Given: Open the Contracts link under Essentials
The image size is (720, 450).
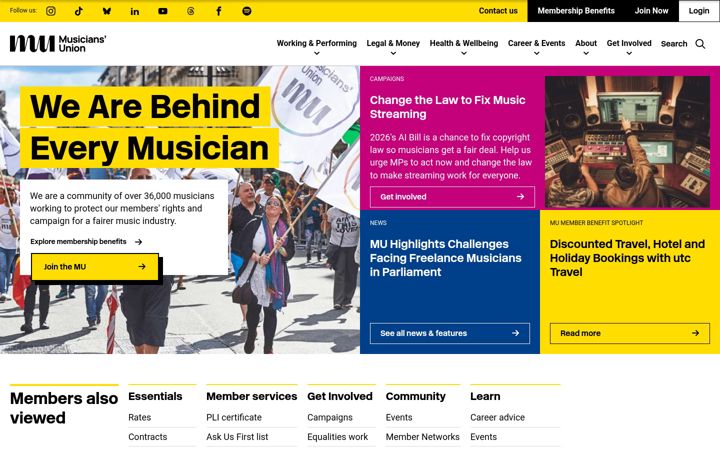Looking at the screenshot, I should pyautogui.click(x=147, y=437).
